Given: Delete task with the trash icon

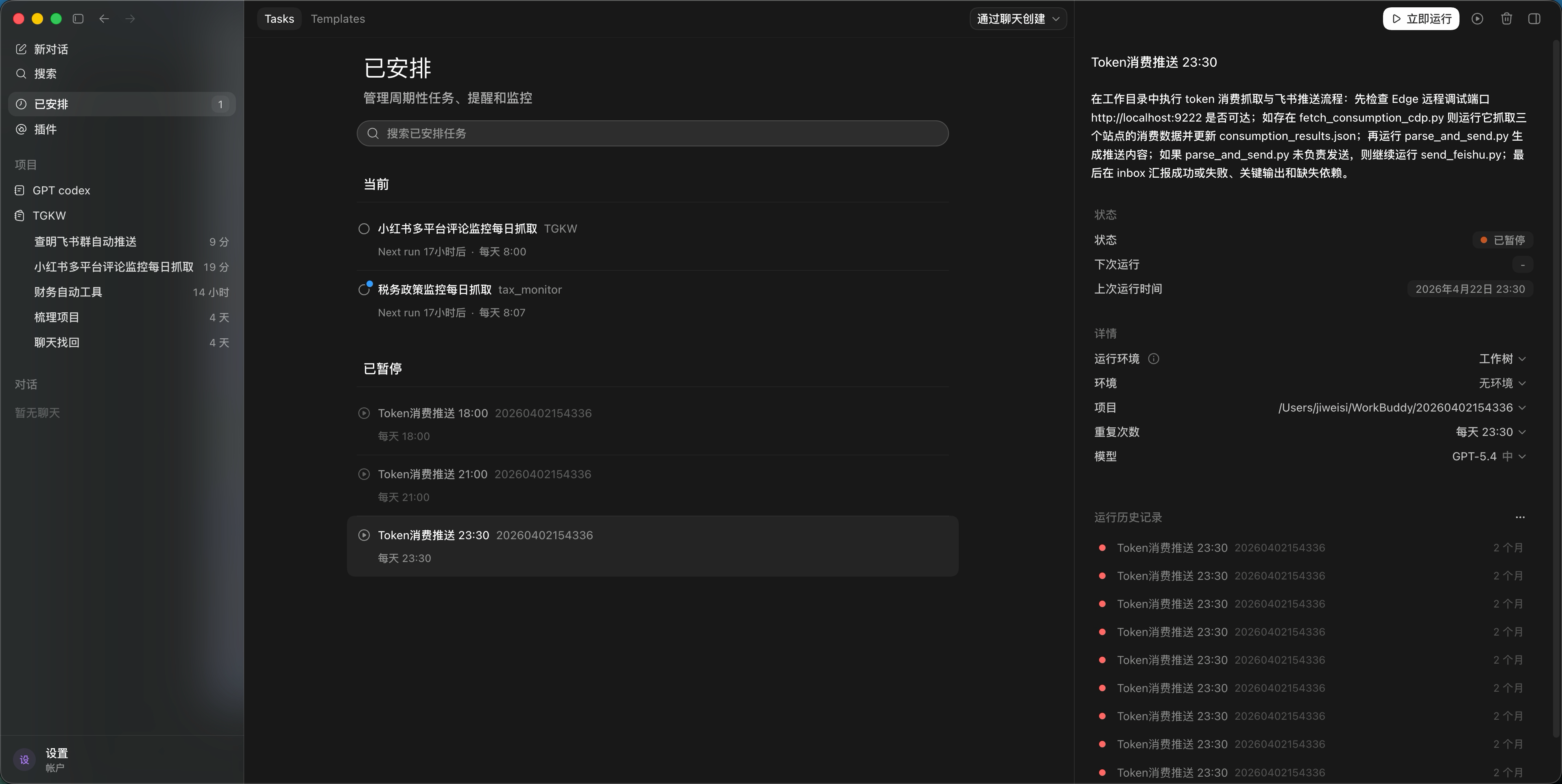Looking at the screenshot, I should (x=1507, y=19).
